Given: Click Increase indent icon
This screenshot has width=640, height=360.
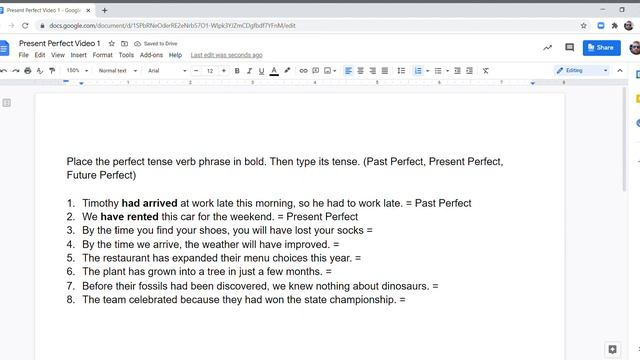Looking at the screenshot, I should coord(469,71).
